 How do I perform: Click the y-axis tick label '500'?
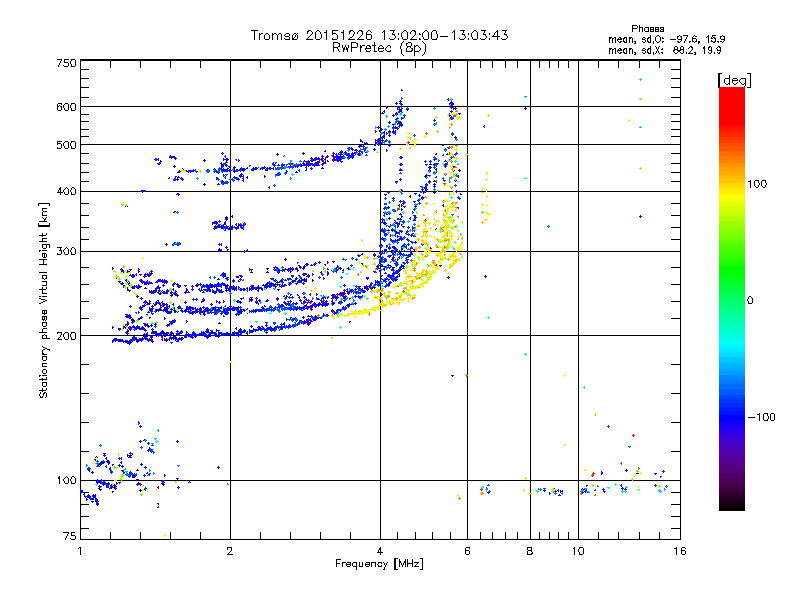(66, 145)
